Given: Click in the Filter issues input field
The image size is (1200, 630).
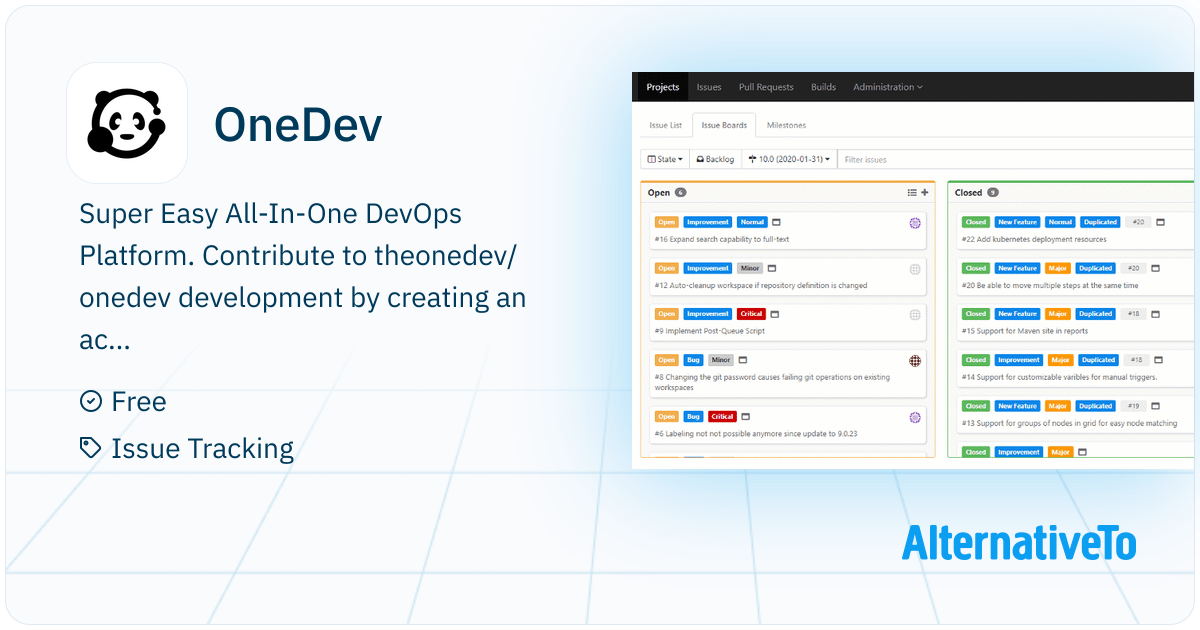Looking at the screenshot, I should [1015, 159].
